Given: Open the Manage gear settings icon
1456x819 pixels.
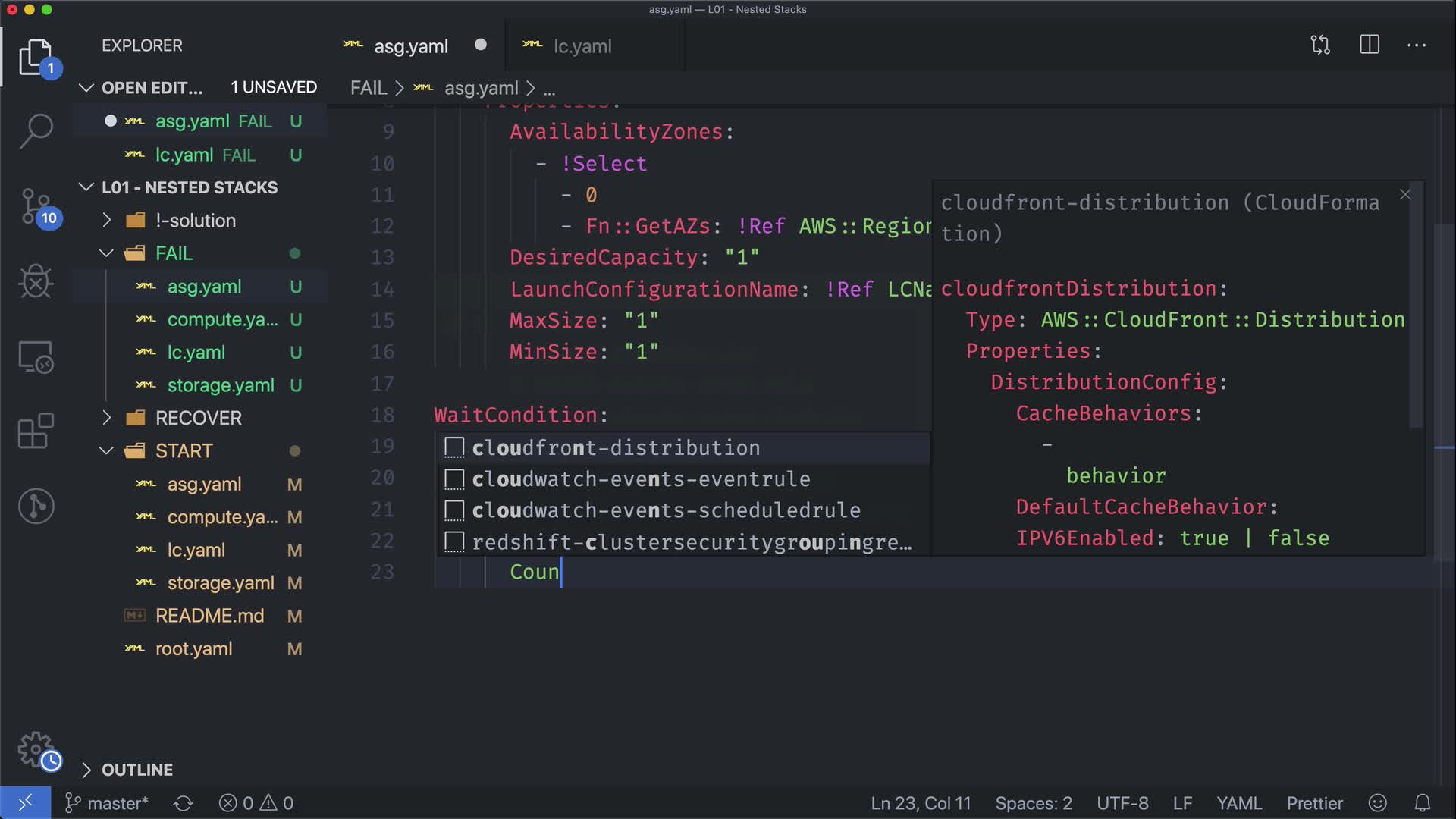Looking at the screenshot, I should tap(36, 750).
